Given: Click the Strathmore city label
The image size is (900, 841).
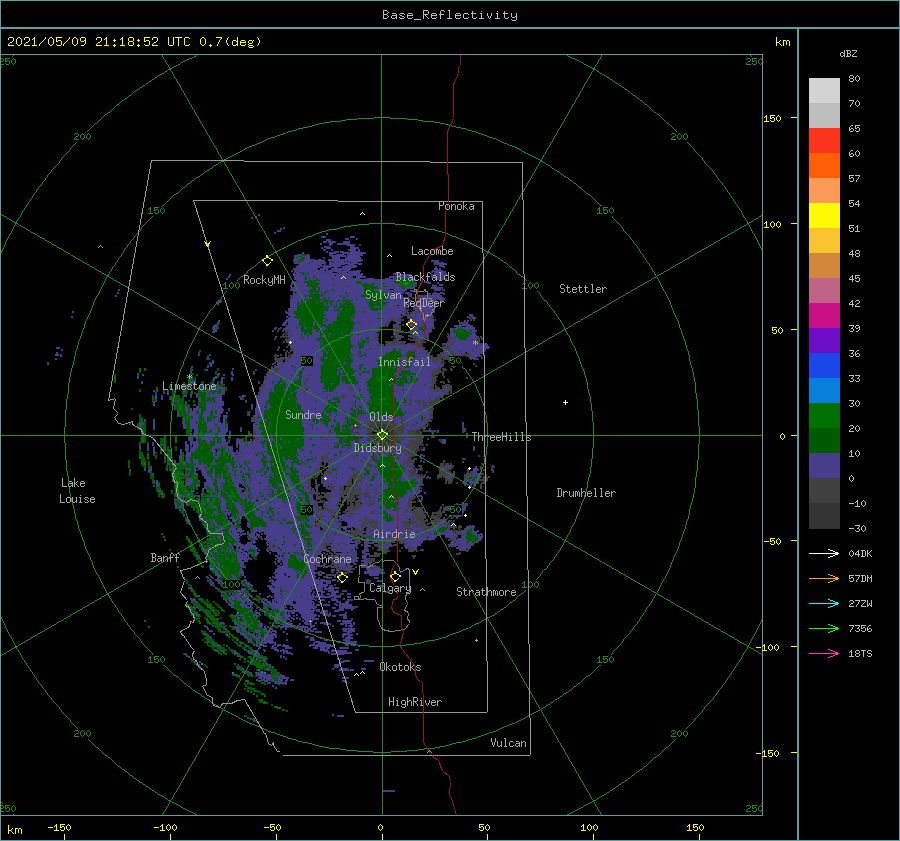Looking at the screenshot, I should (x=486, y=592).
